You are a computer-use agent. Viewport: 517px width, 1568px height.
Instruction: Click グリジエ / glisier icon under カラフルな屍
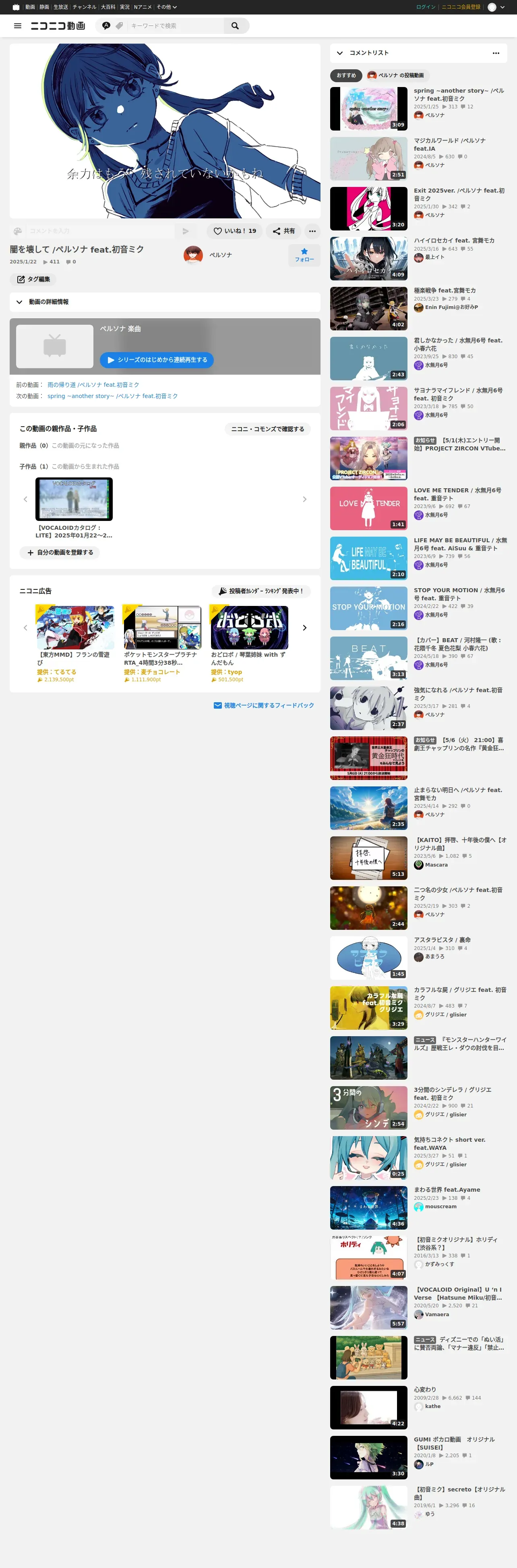[x=418, y=1015]
